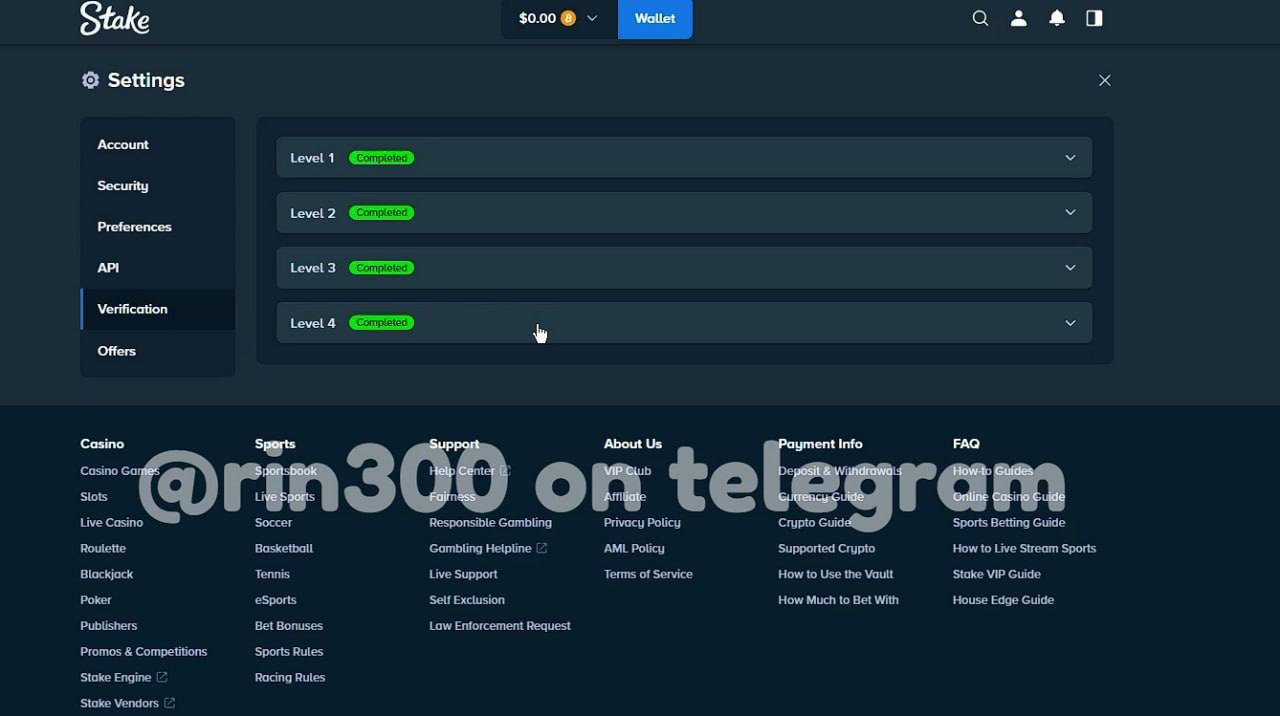Viewport: 1280px width, 716px height.
Task: Select the Offers settings tab
Action: coord(158,351)
